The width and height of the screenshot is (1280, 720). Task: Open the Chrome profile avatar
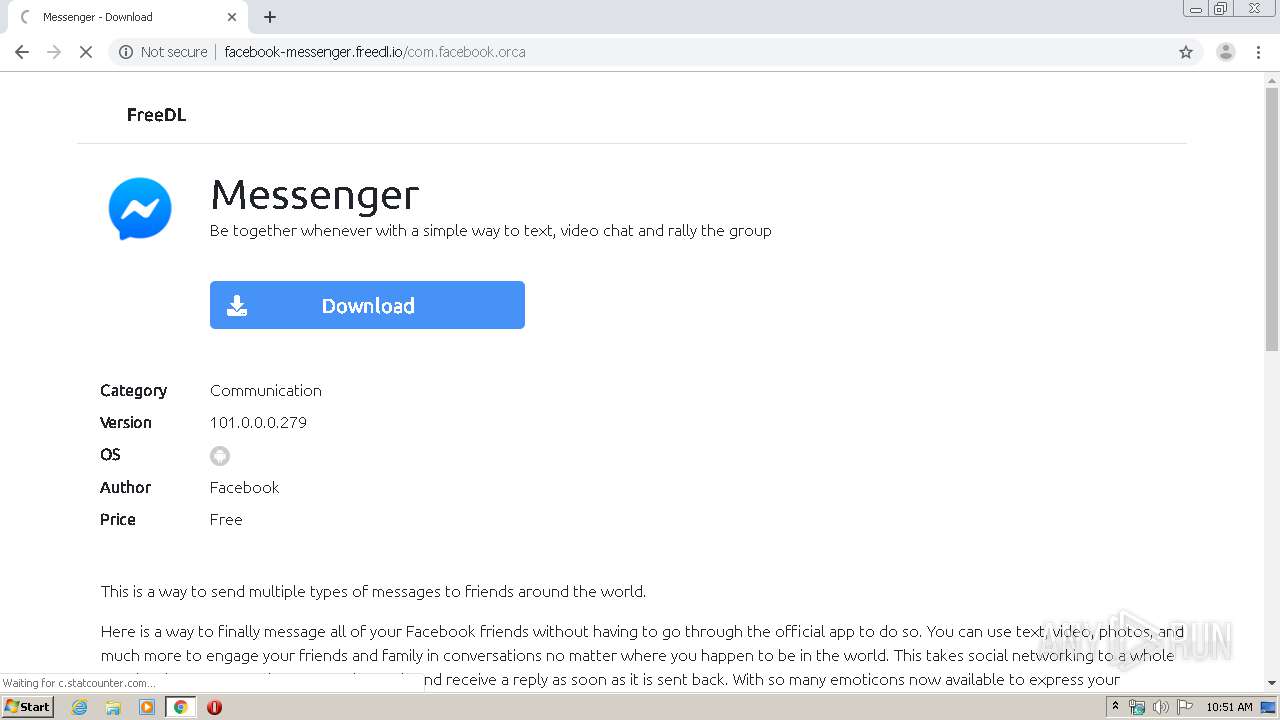(x=1225, y=52)
